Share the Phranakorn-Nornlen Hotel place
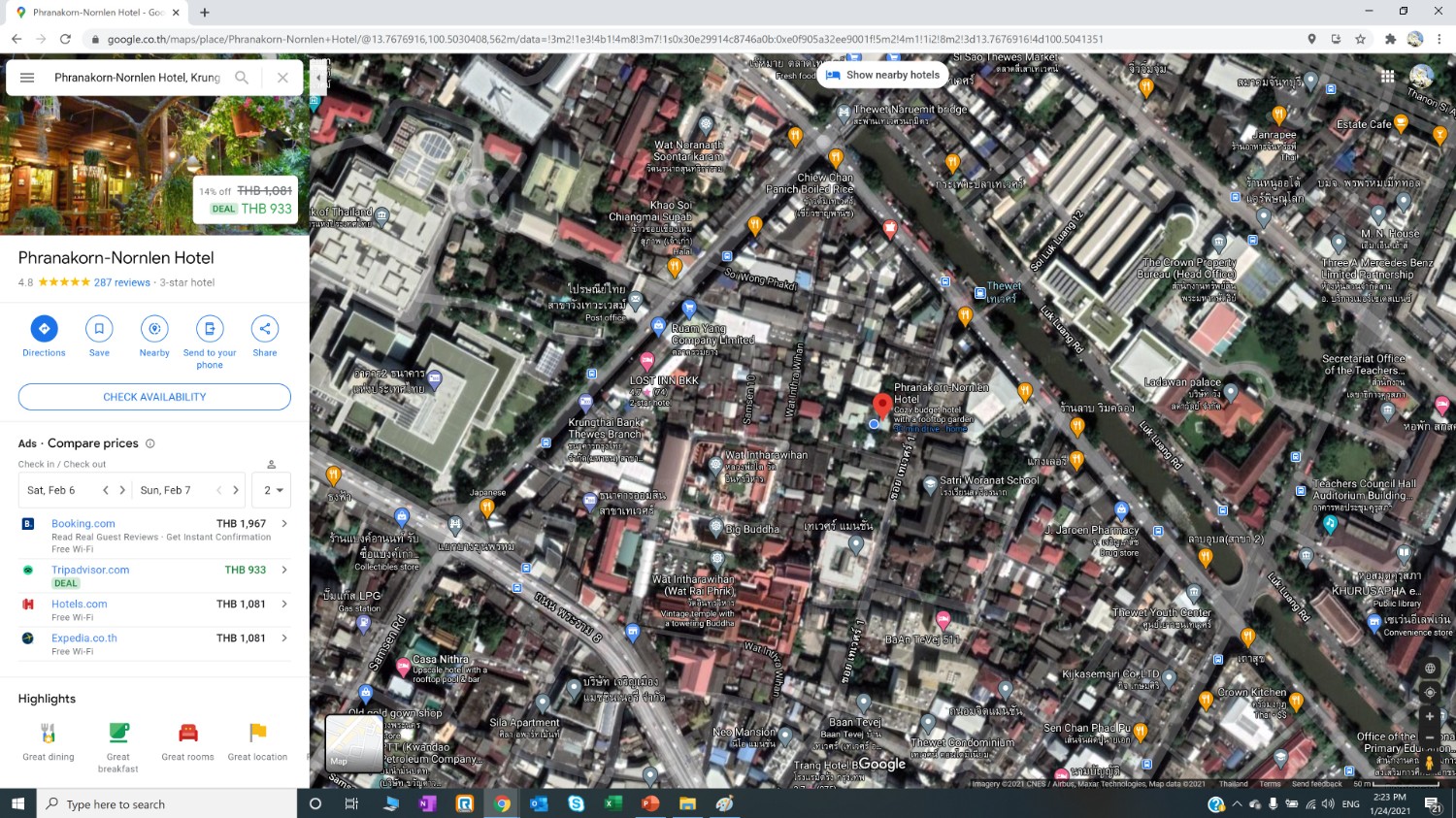The height and width of the screenshot is (818, 1456). pyautogui.click(x=265, y=329)
